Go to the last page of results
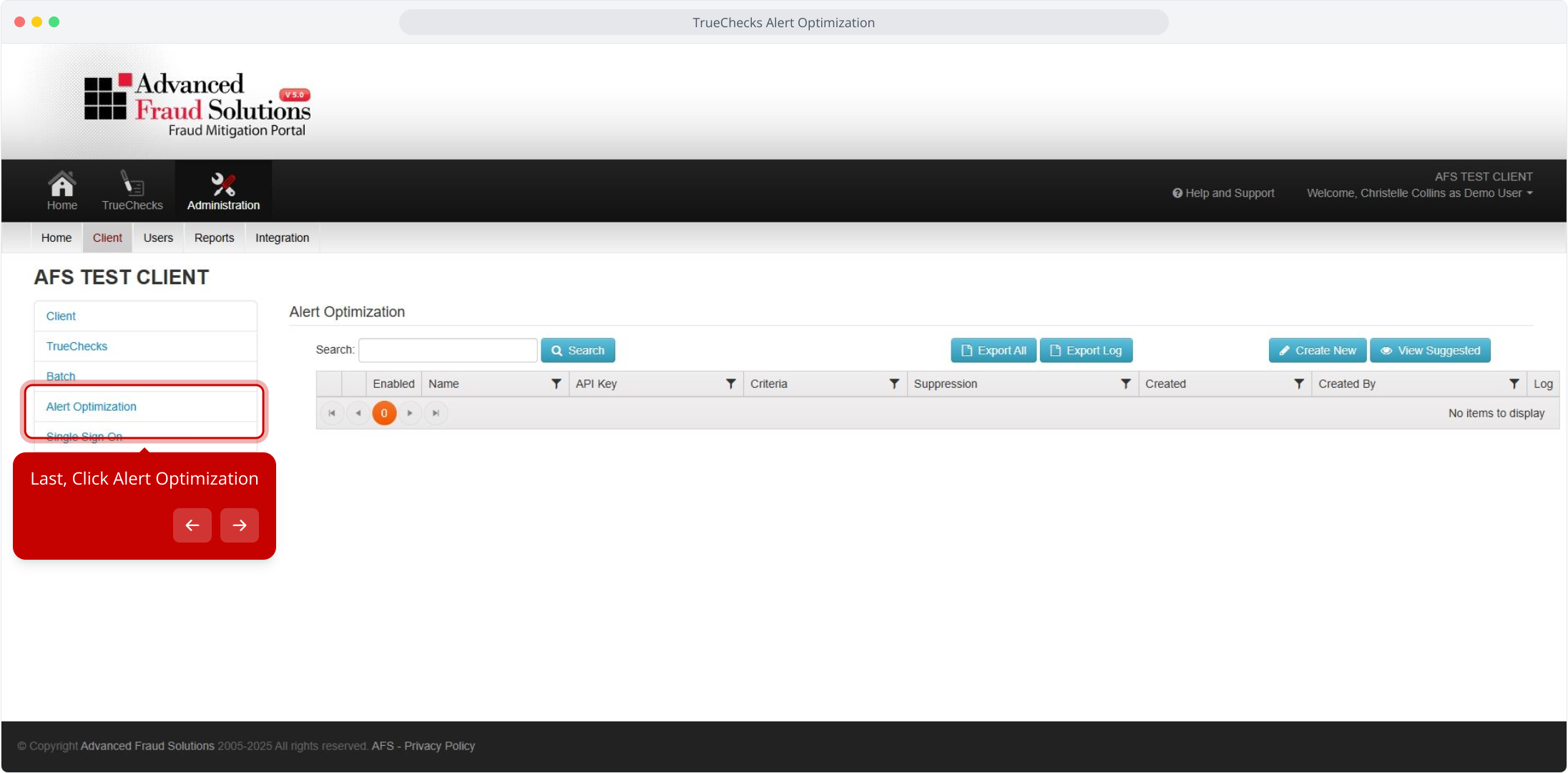The width and height of the screenshot is (1568, 773). click(x=436, y=413)
